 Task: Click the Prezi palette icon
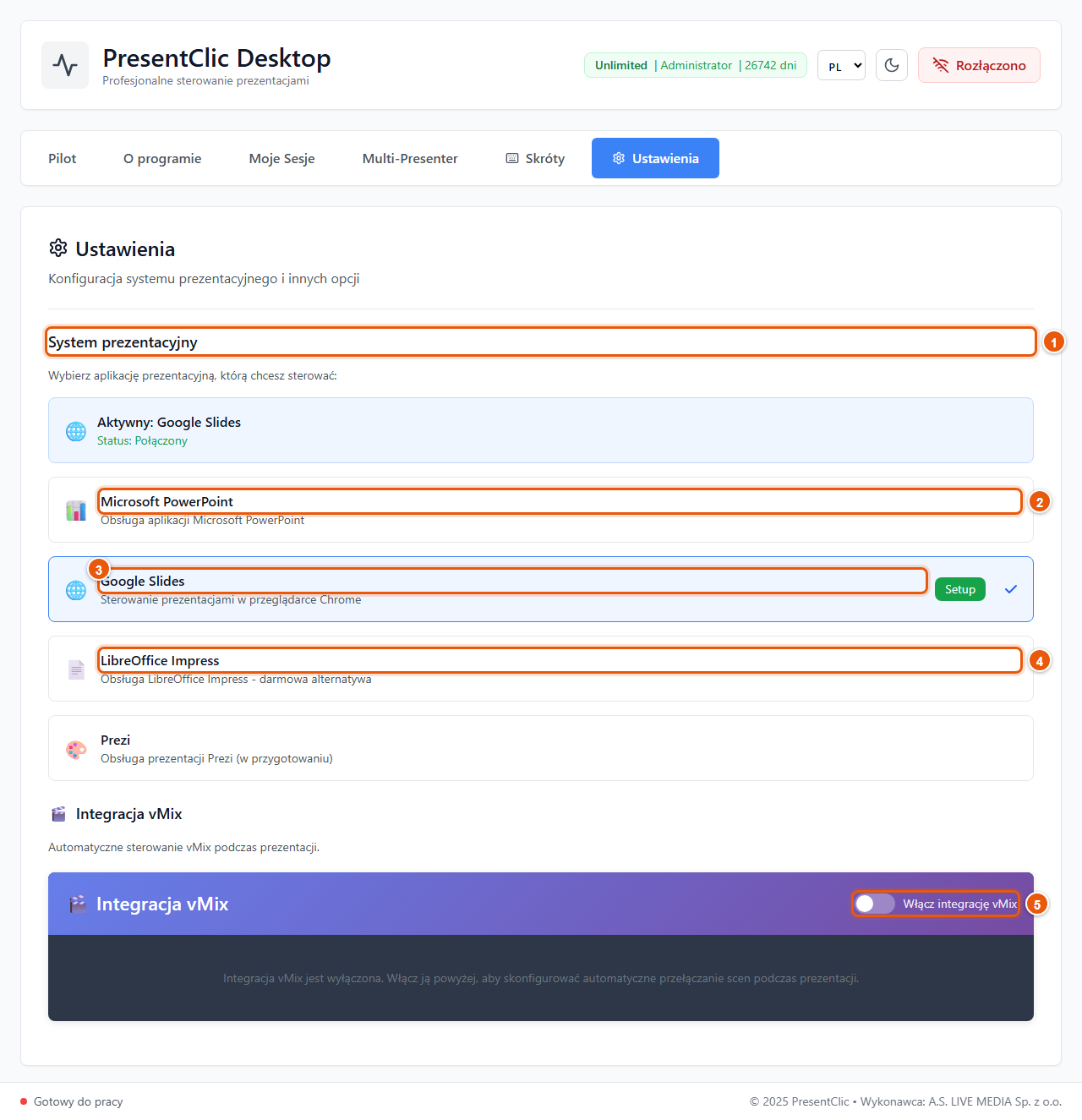coord(76,749)
